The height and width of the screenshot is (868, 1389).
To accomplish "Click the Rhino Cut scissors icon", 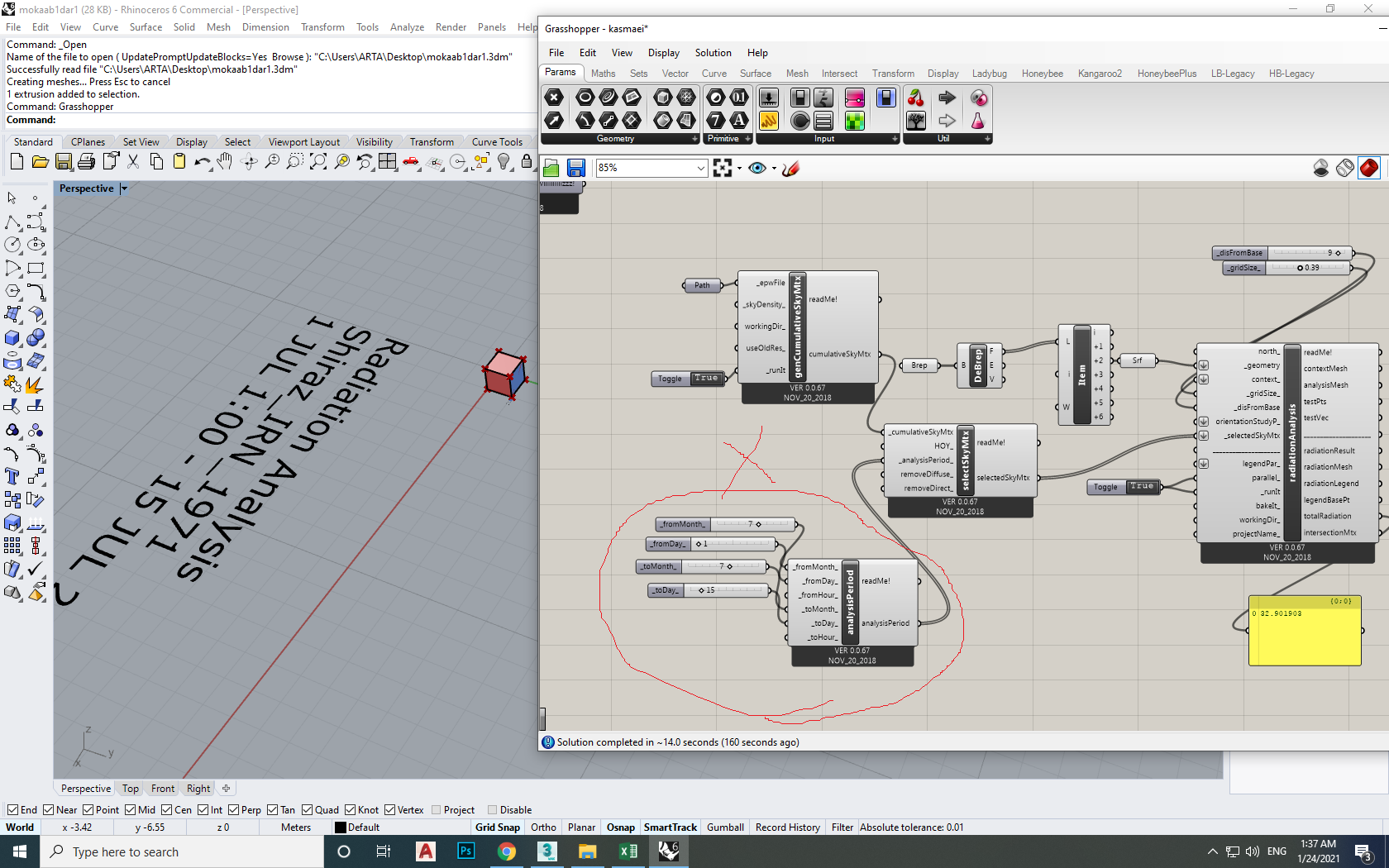I will (133, 162).
